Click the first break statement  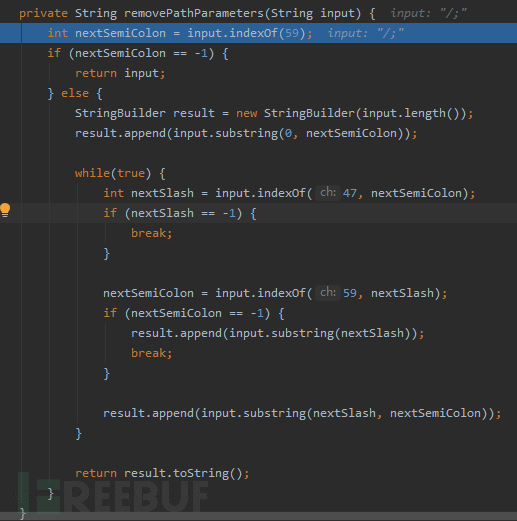pos(151,233)
